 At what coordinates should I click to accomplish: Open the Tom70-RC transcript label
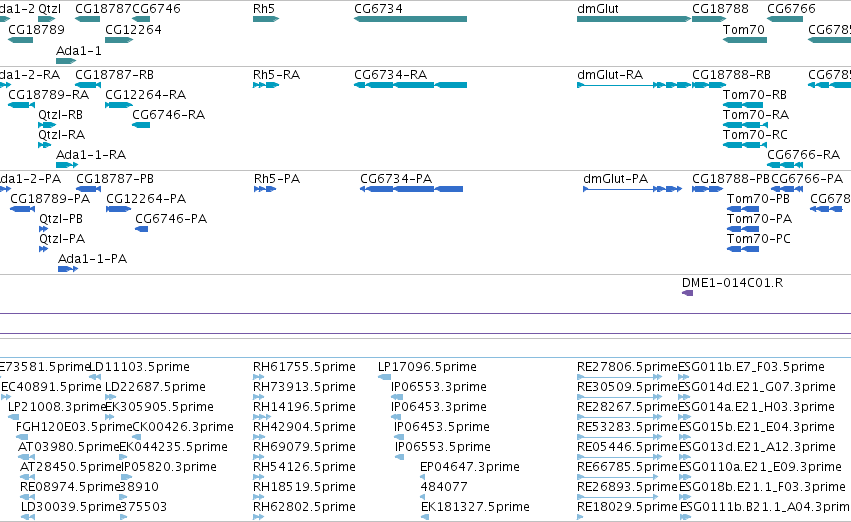pyautogui.click(x=755, y=135)
